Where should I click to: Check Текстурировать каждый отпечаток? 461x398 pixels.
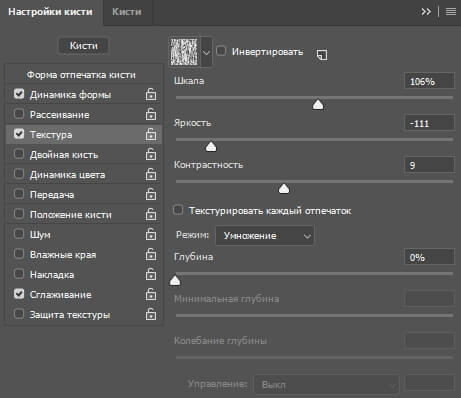pos(178,210)
